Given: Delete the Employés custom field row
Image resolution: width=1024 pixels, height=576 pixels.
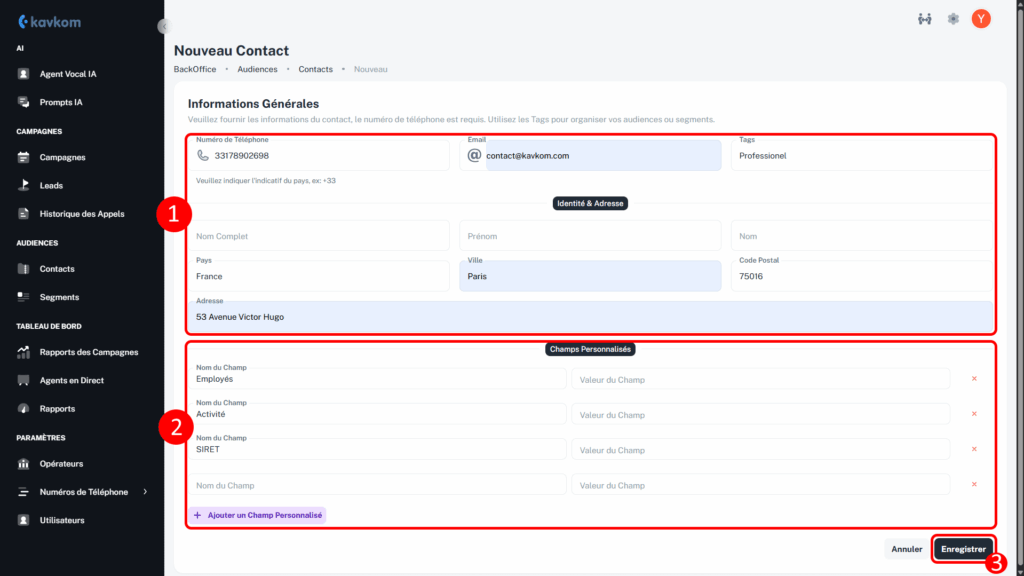Looking at the screenshot, I should tap(974, 379).
